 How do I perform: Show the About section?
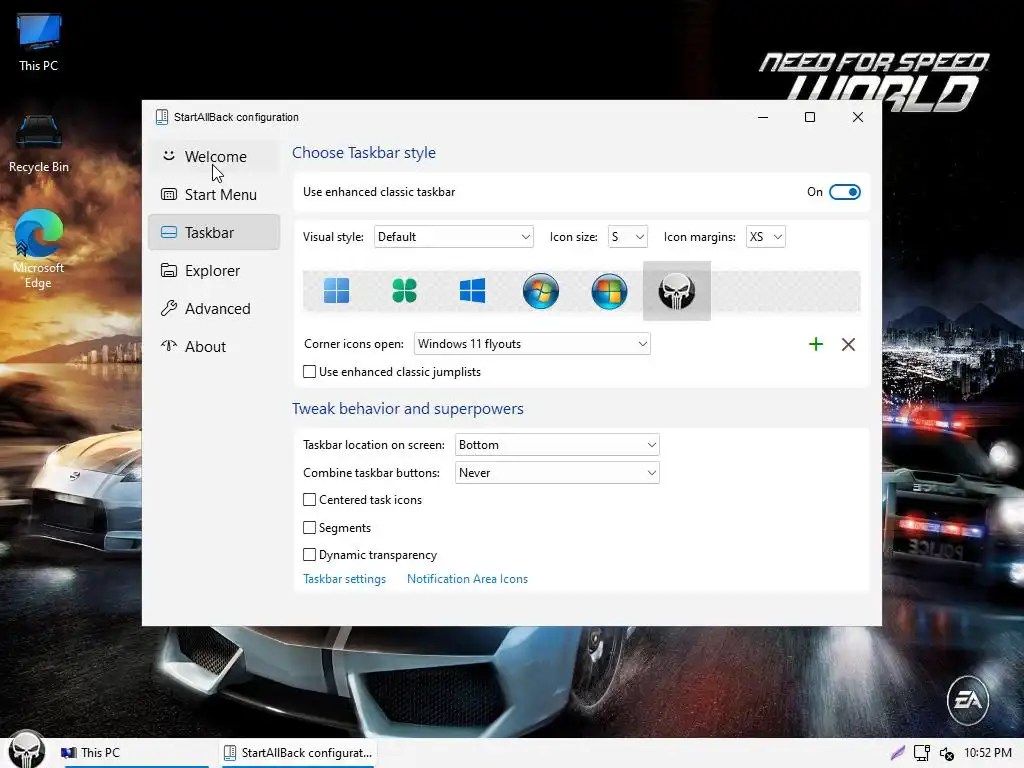click(214, 346)
